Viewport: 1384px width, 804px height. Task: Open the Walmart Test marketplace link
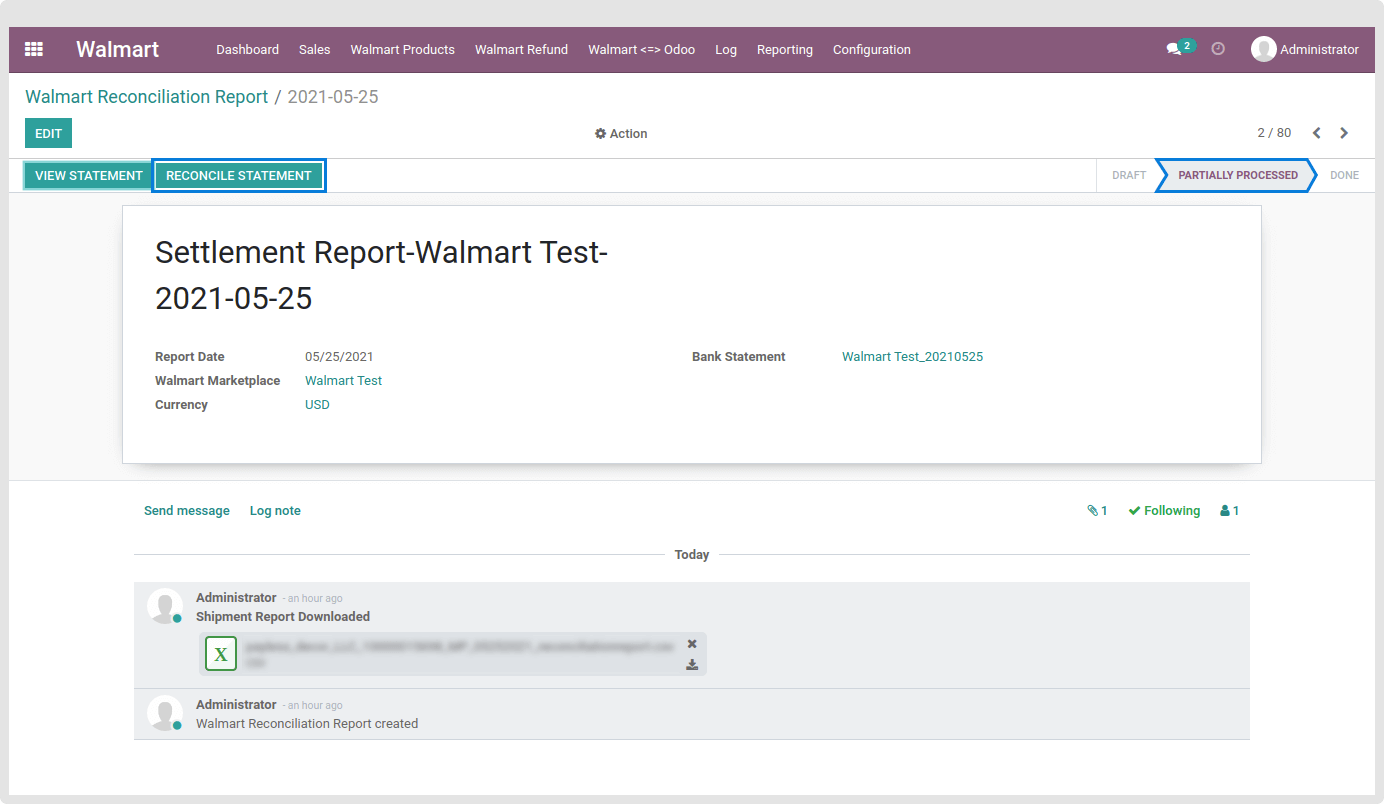[x=343, y=381]
